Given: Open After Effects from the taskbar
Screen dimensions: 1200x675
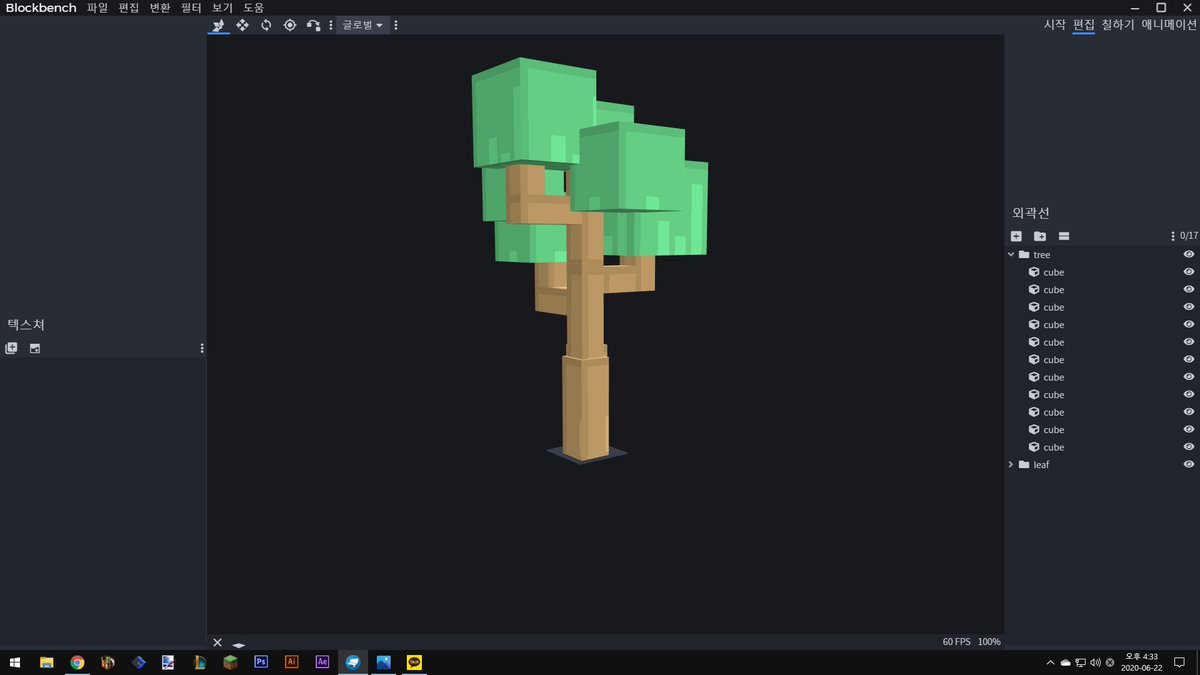Looking at the screenshot, I should [322, 662].
